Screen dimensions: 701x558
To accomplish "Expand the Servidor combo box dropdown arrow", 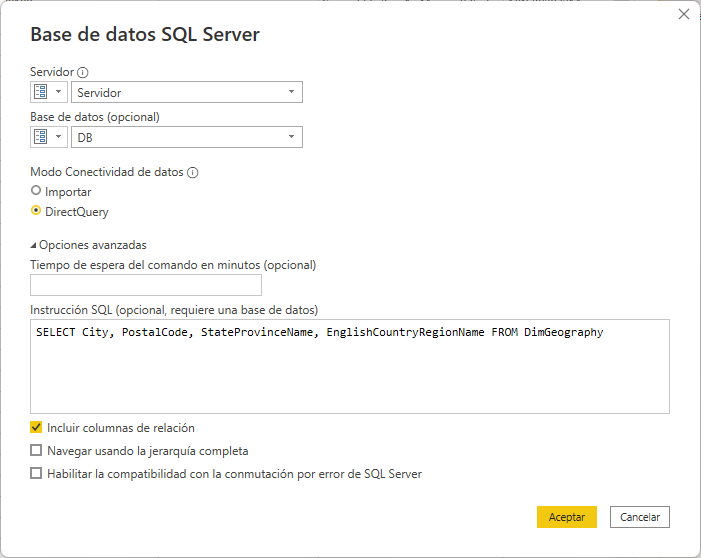I will tap(291, 92).
